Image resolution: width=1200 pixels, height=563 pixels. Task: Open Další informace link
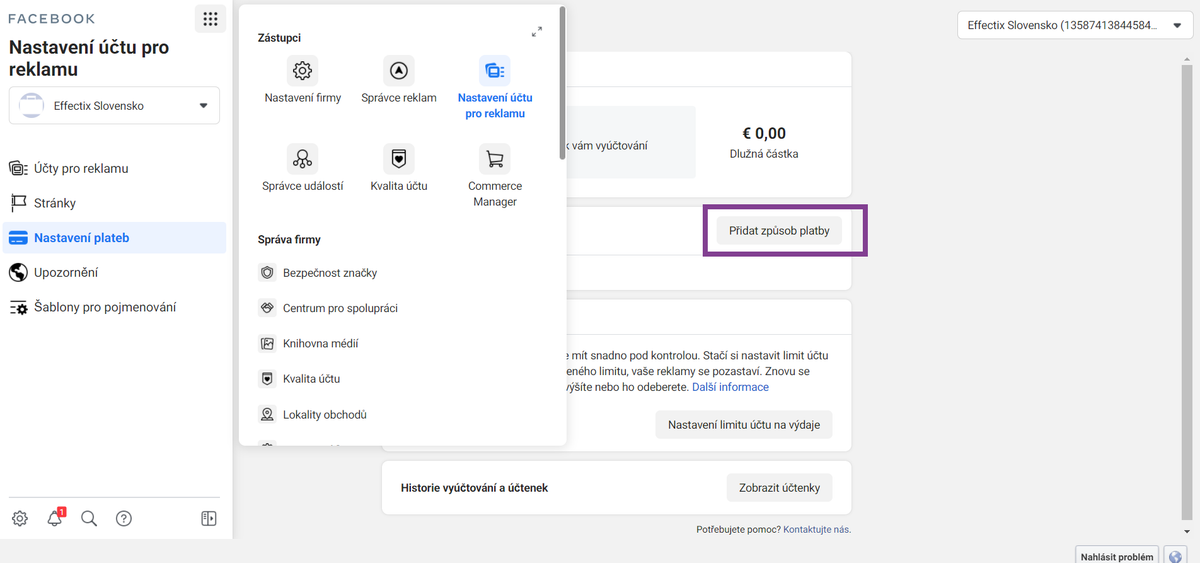click(x=730, y=387)
